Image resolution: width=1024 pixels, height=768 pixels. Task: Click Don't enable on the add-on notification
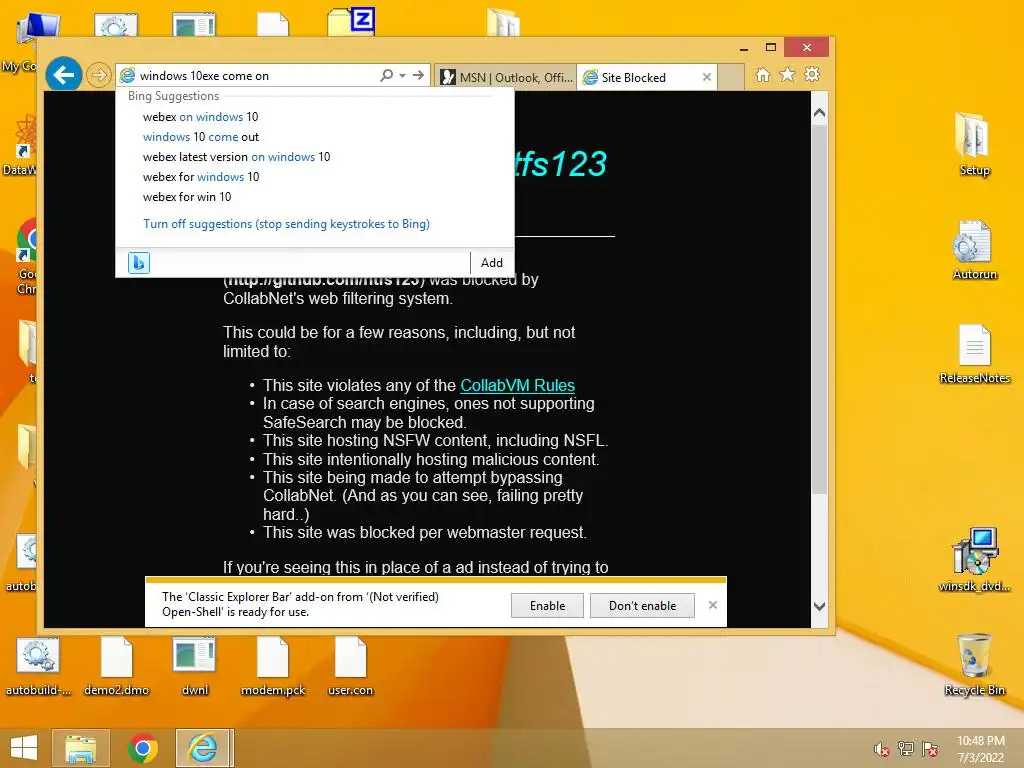tap(642, 606)
